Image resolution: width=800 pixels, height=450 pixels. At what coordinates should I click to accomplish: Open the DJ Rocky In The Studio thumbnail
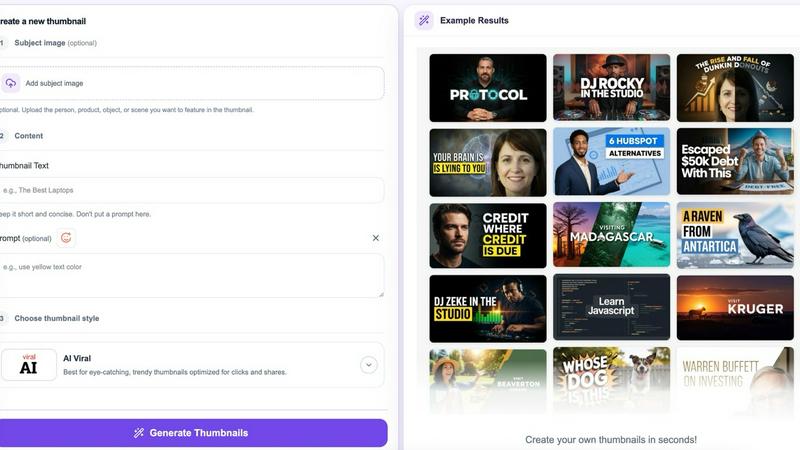click(611, 88)
